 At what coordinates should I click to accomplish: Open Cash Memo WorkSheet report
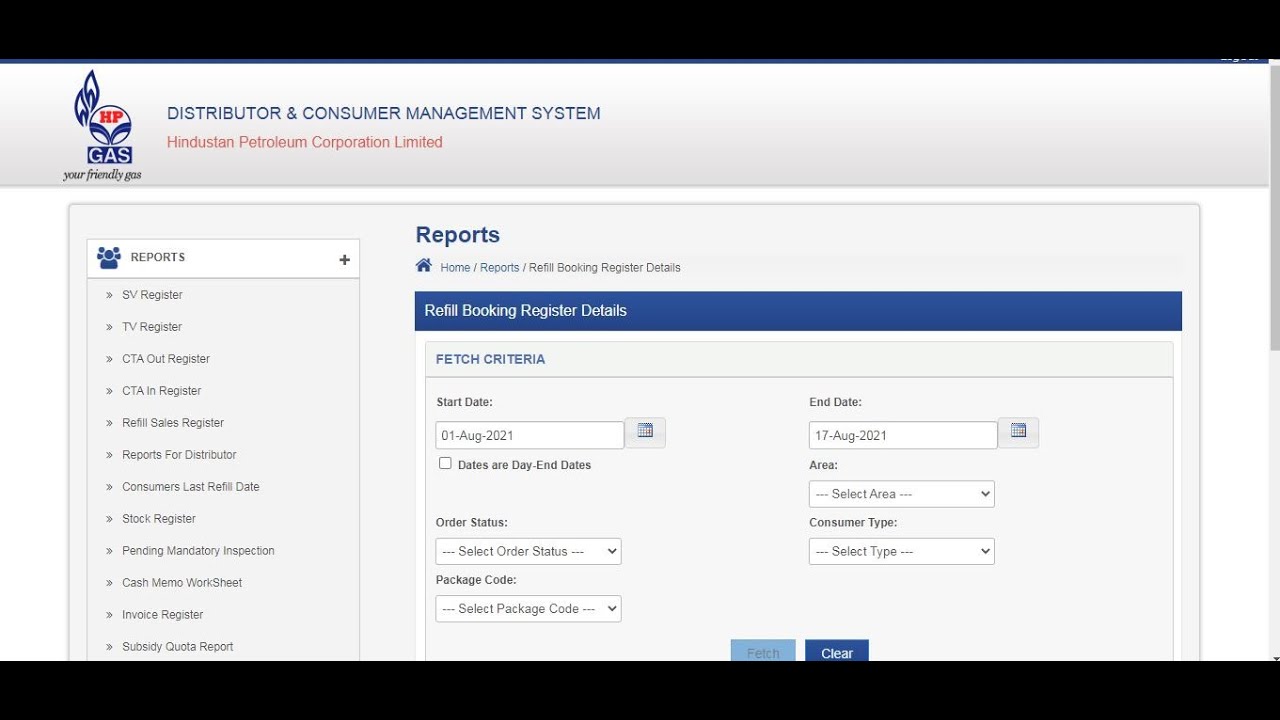tap(182, 583)
